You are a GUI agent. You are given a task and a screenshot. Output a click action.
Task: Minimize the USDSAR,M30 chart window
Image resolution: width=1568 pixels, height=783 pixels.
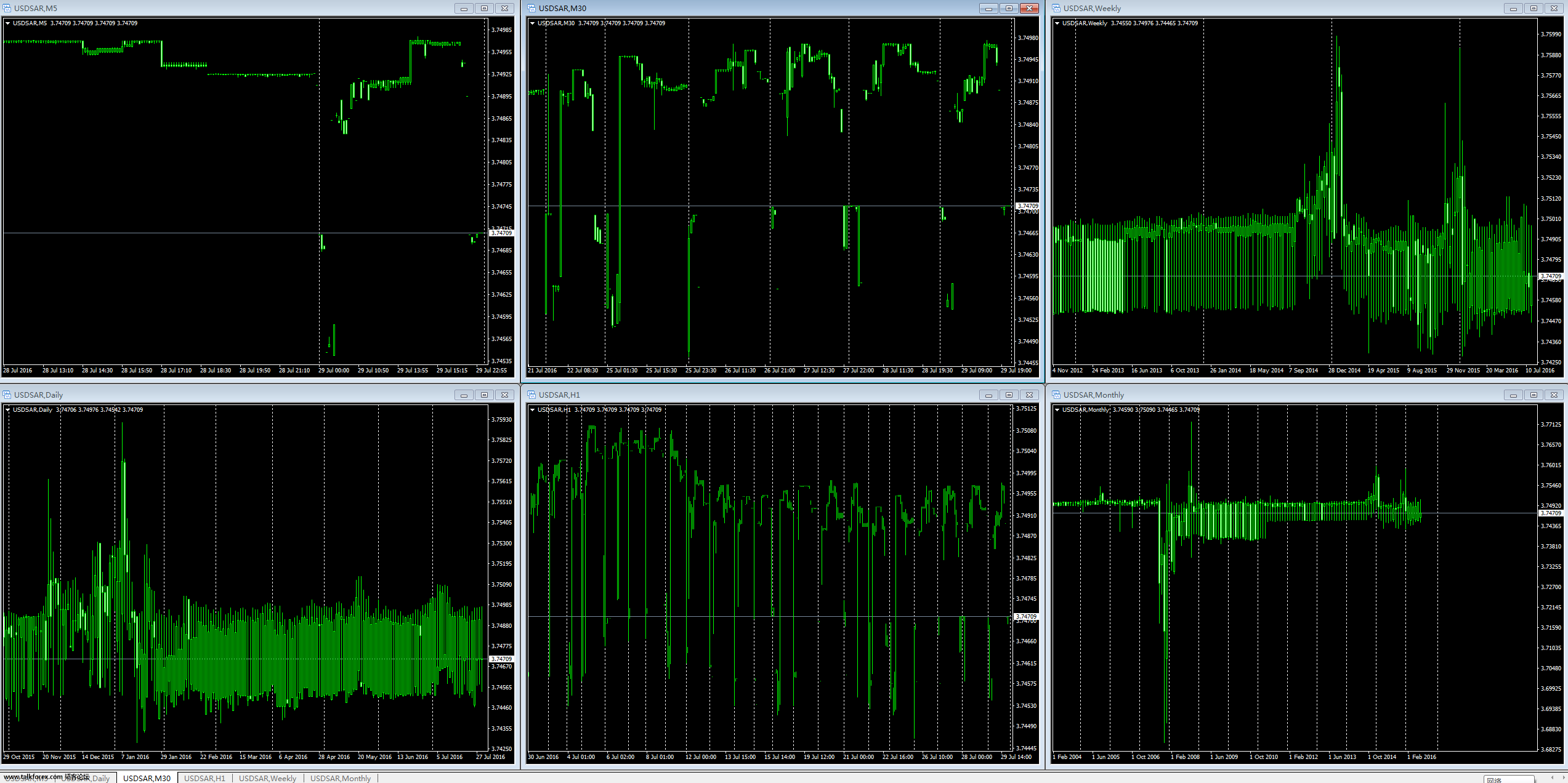(988, 8)
